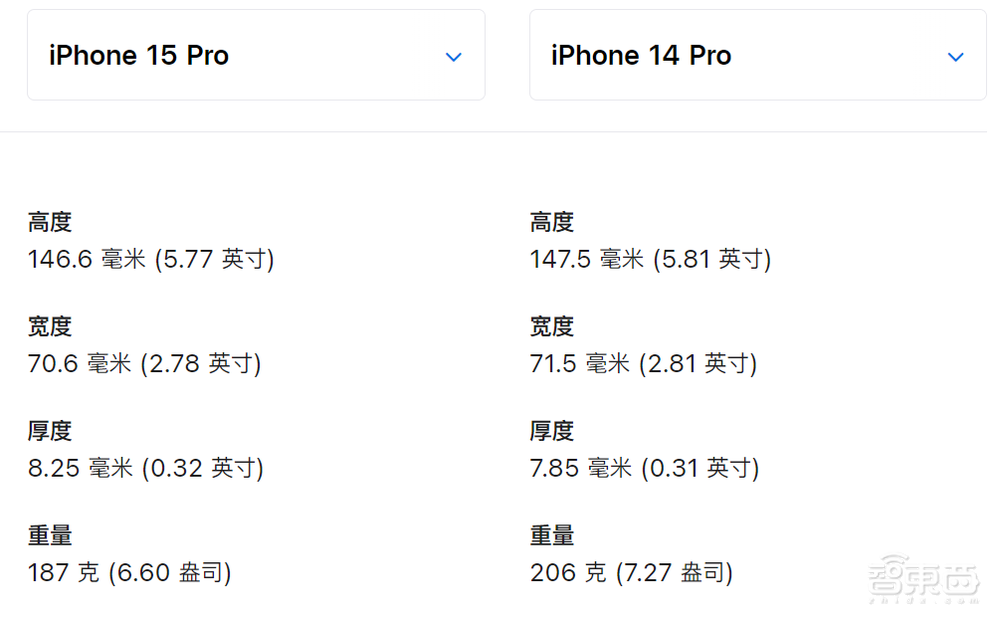Screen dimensions: 1000x623
Task: Select the 8.25 毫米 thickness value
Action: click(x=145, y=467)
